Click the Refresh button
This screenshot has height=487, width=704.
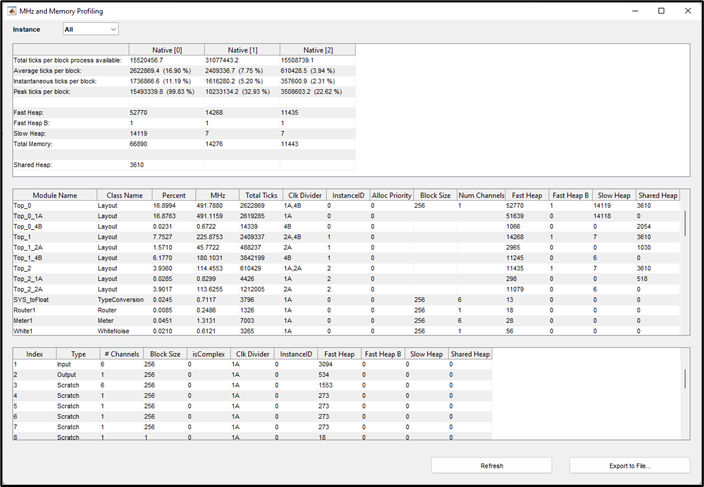491,465
